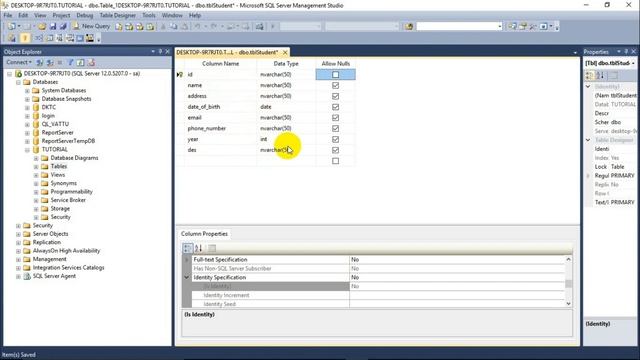Image resolution: width=640 pixels, height=360 pixels.
Task: Click the Save All toolbar icon
Action: 63,27
